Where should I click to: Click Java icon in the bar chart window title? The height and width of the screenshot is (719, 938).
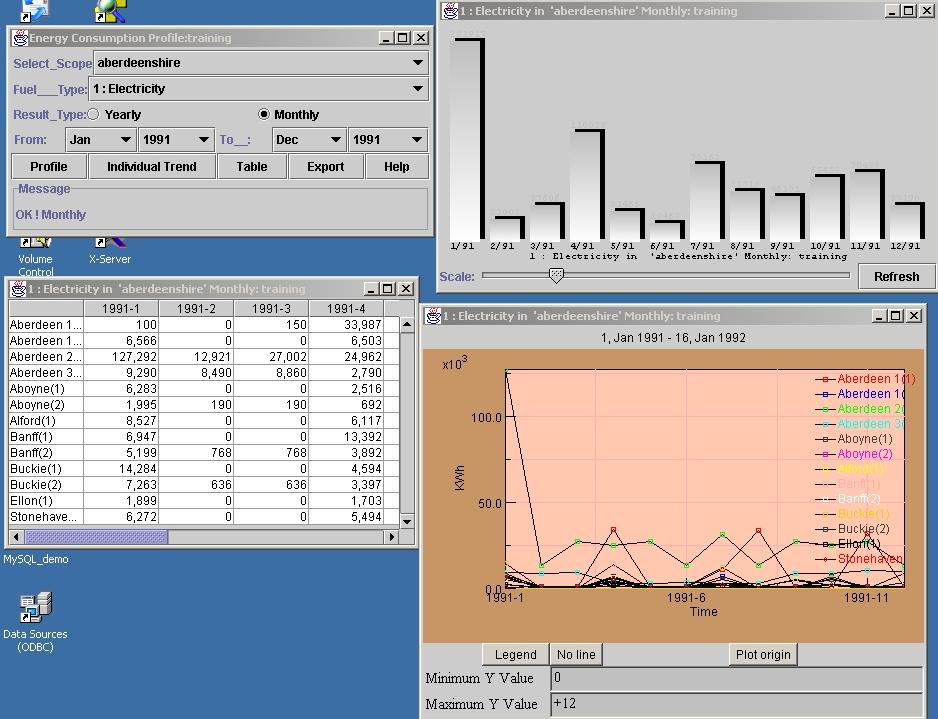pos(451,11)
